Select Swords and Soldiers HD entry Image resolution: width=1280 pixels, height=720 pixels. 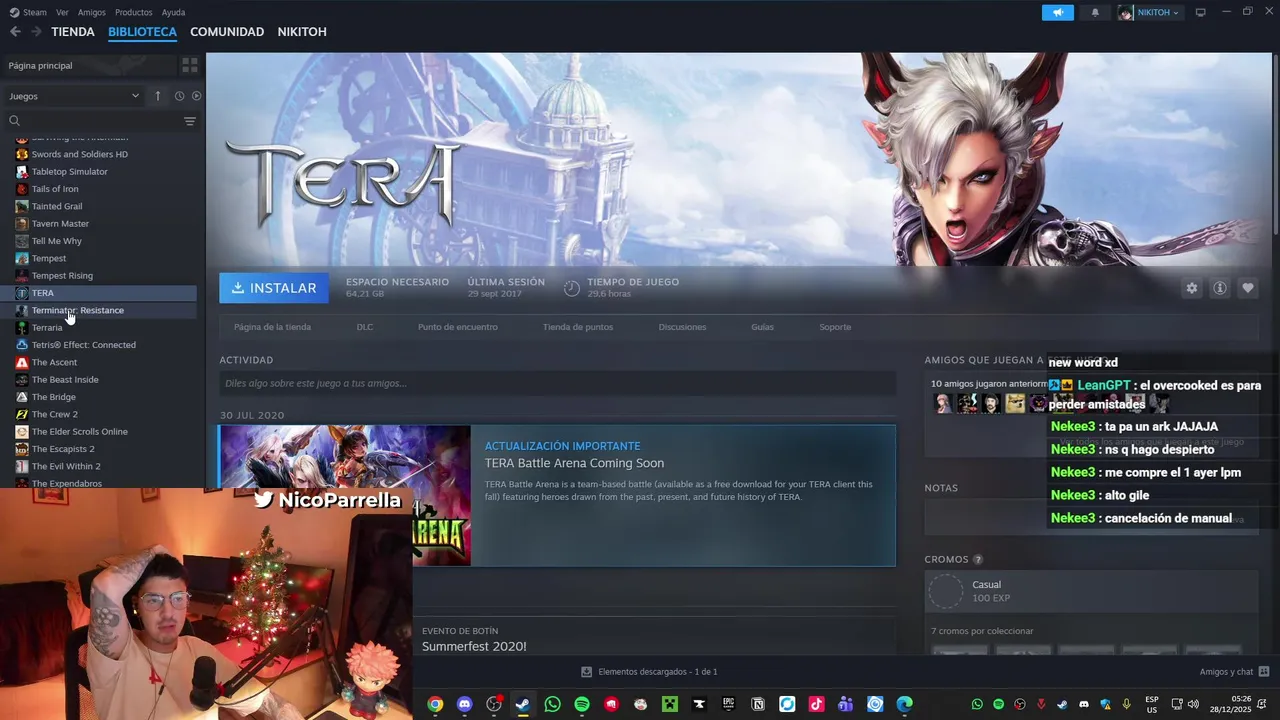coord(100,154)
